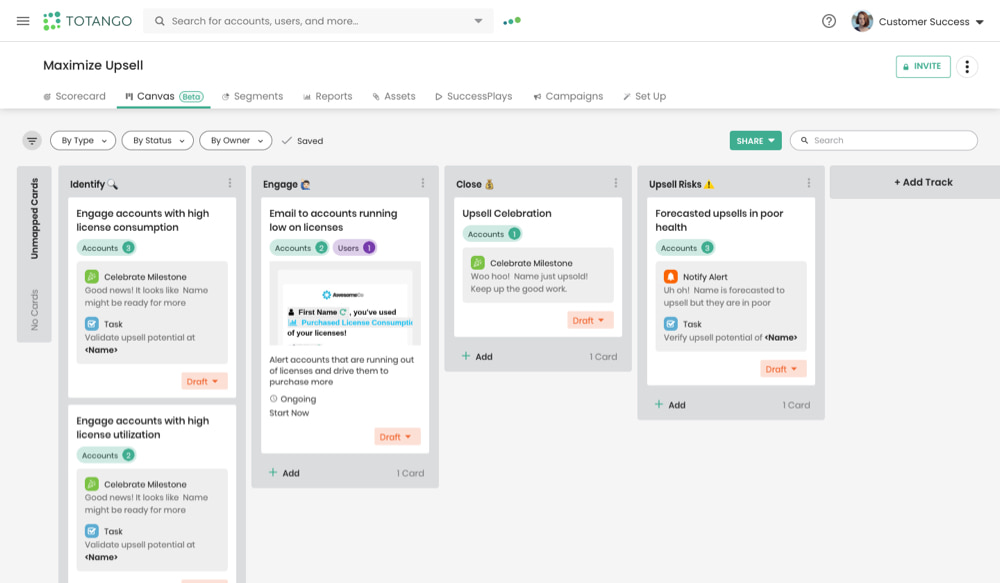This screenshot has height=583, width=1000.
Task: Click the three green dots status icon
Action: [511, 21]
